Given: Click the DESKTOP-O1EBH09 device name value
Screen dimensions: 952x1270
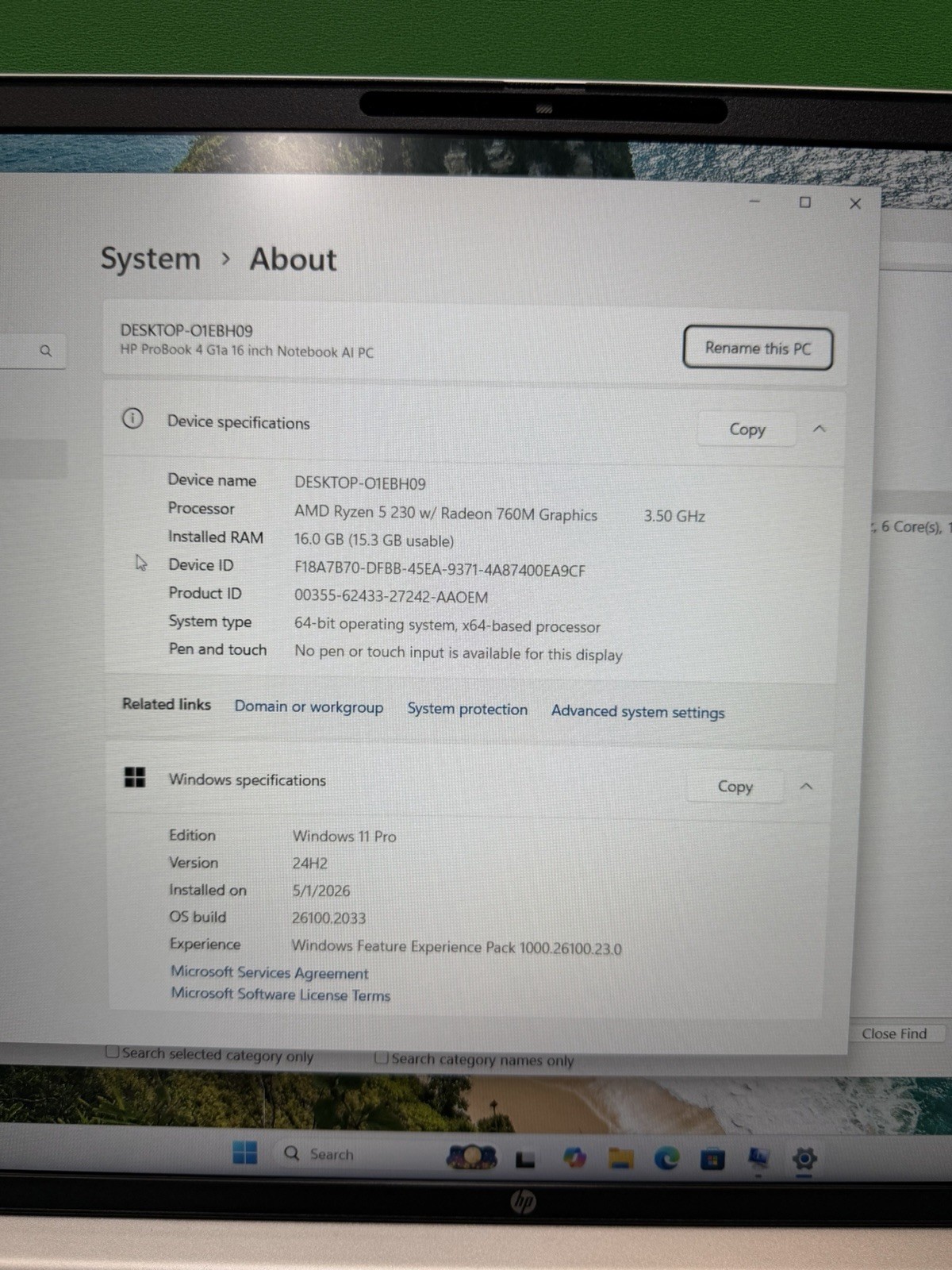Looking at the screenshot, I should pyautogui.click(x=360, y=483).
